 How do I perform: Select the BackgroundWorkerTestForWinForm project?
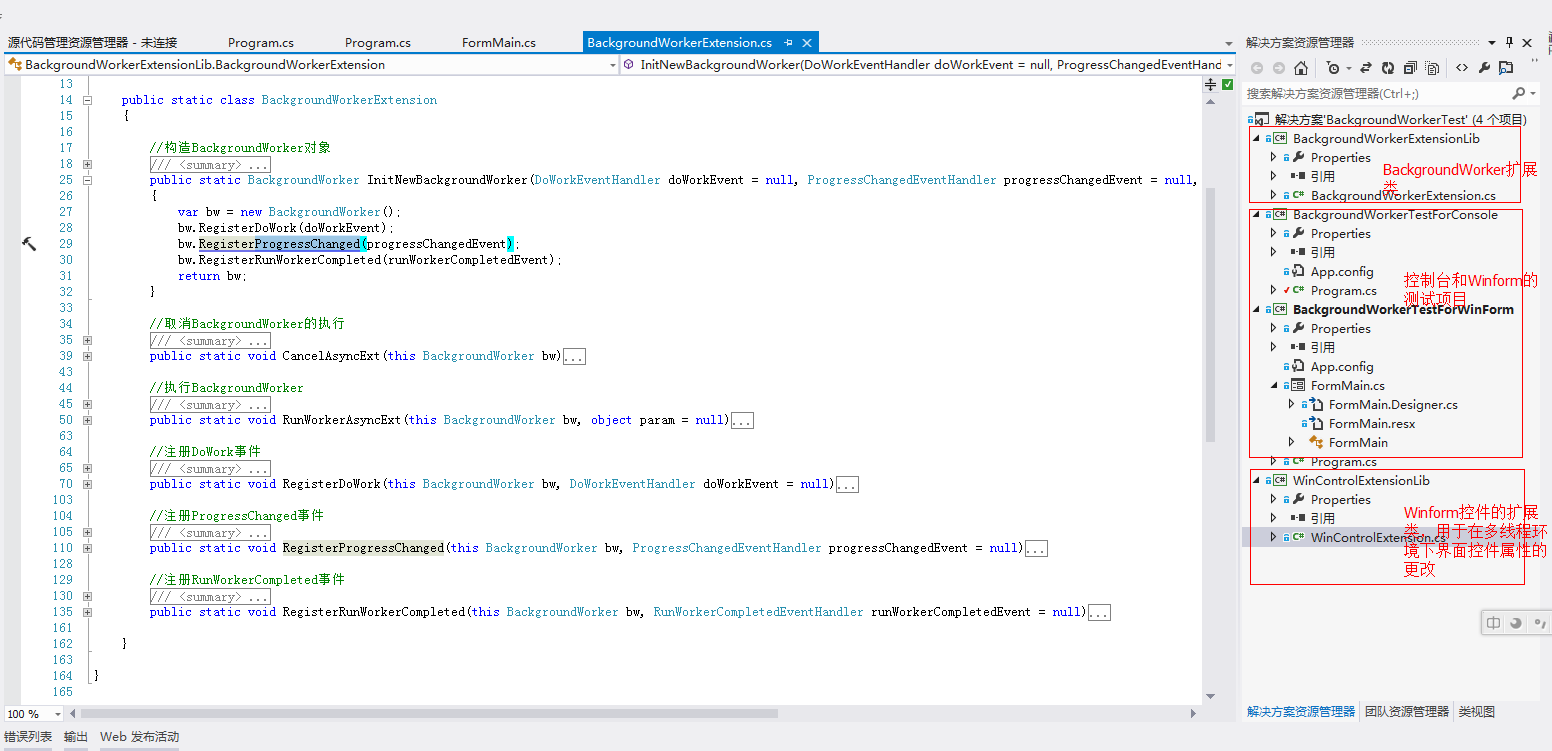pyautogui.click(x=1403, y=309)
